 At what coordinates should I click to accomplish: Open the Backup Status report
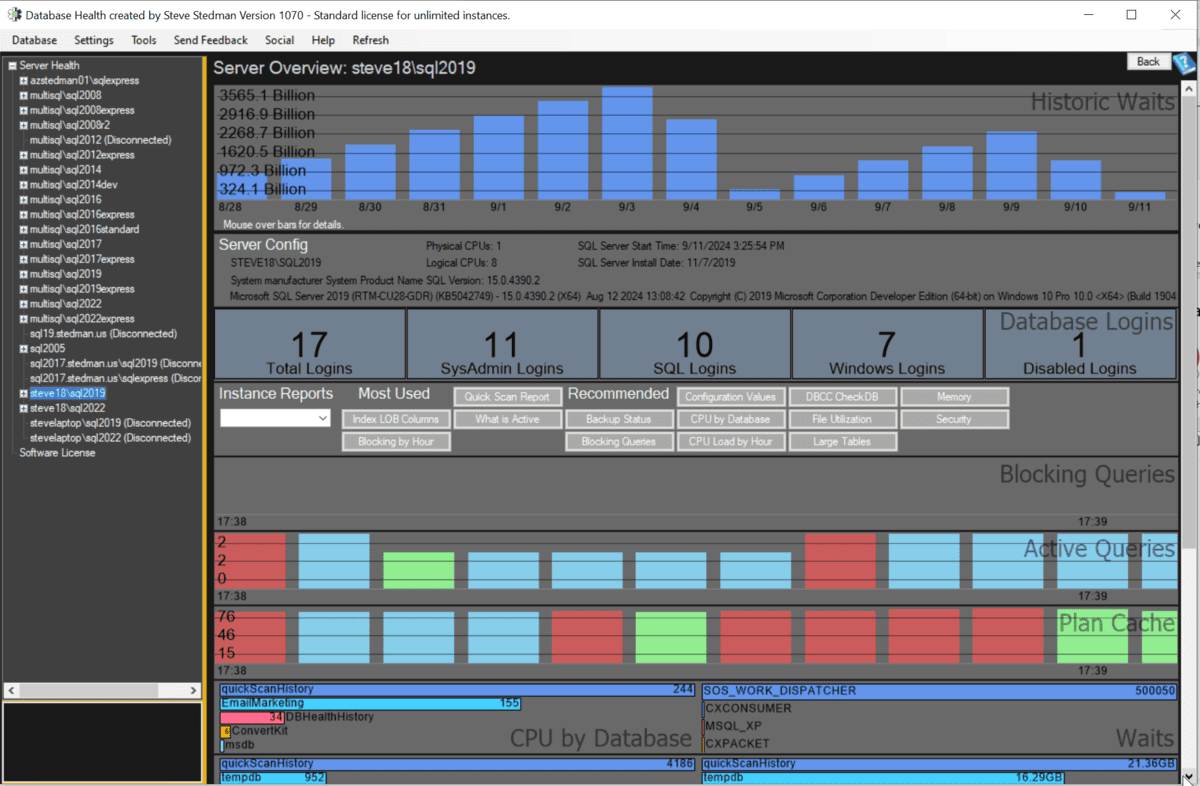[618, 419]
